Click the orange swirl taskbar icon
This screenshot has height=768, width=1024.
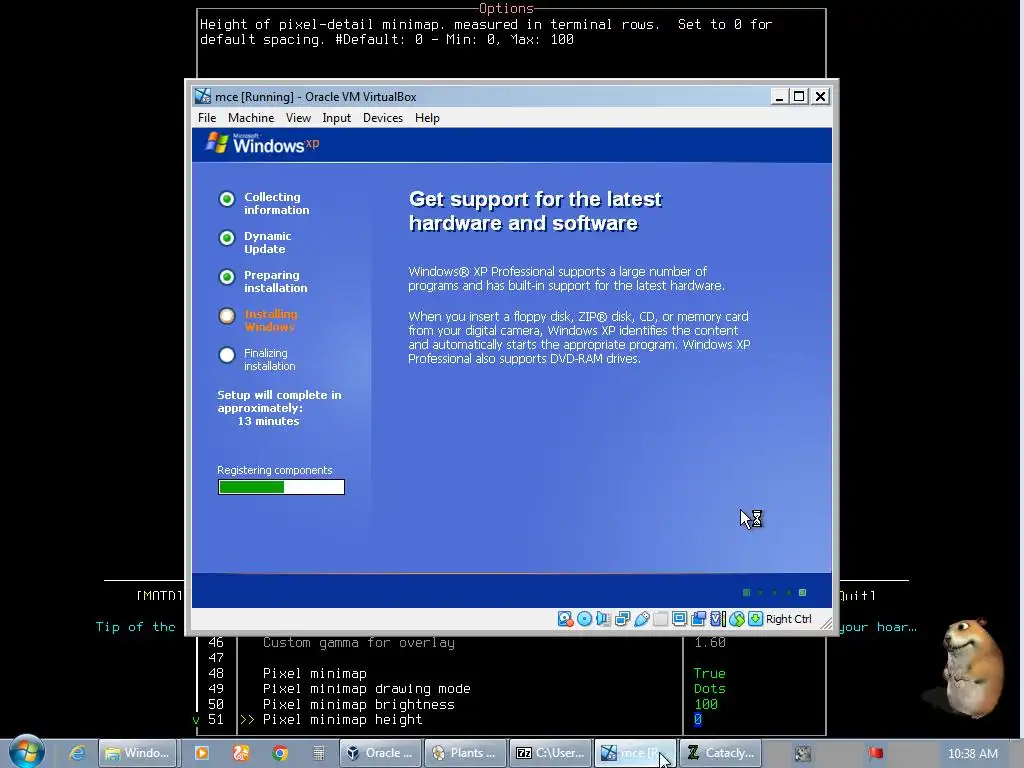point(241,753)
